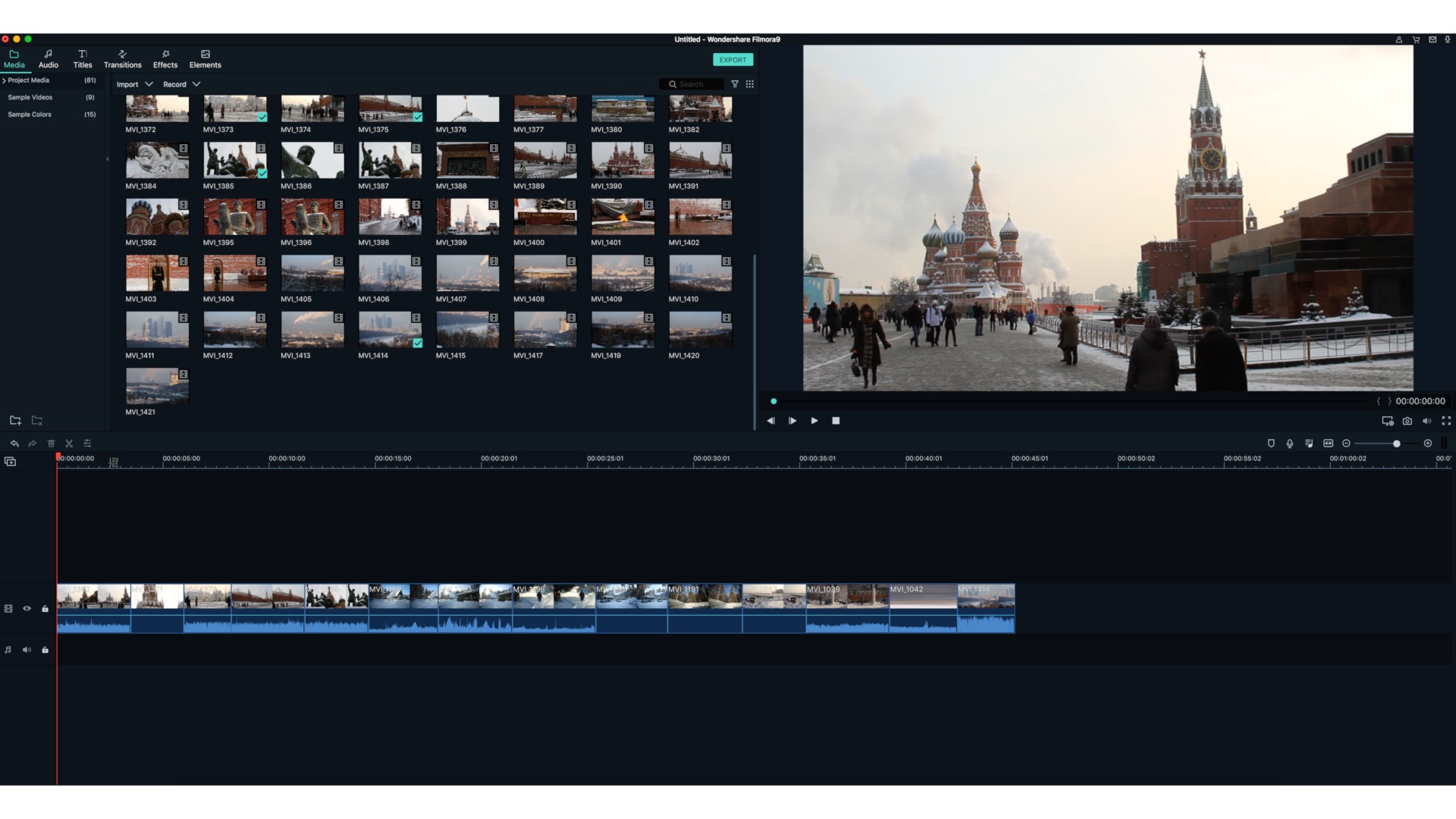The height and width of the screenshot is (819, 1456).
Task: Lock the audio track
Action: point(45,650)
